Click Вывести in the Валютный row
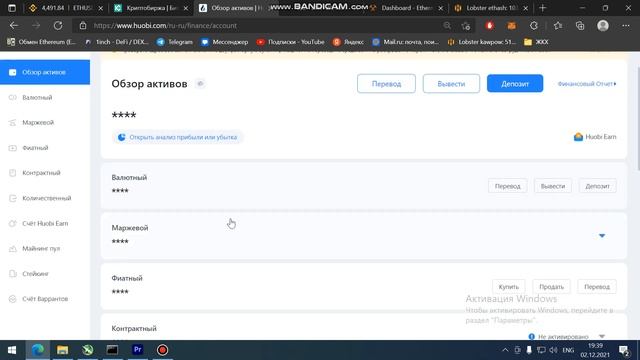 pyautogui.click(x=553, y=186)
